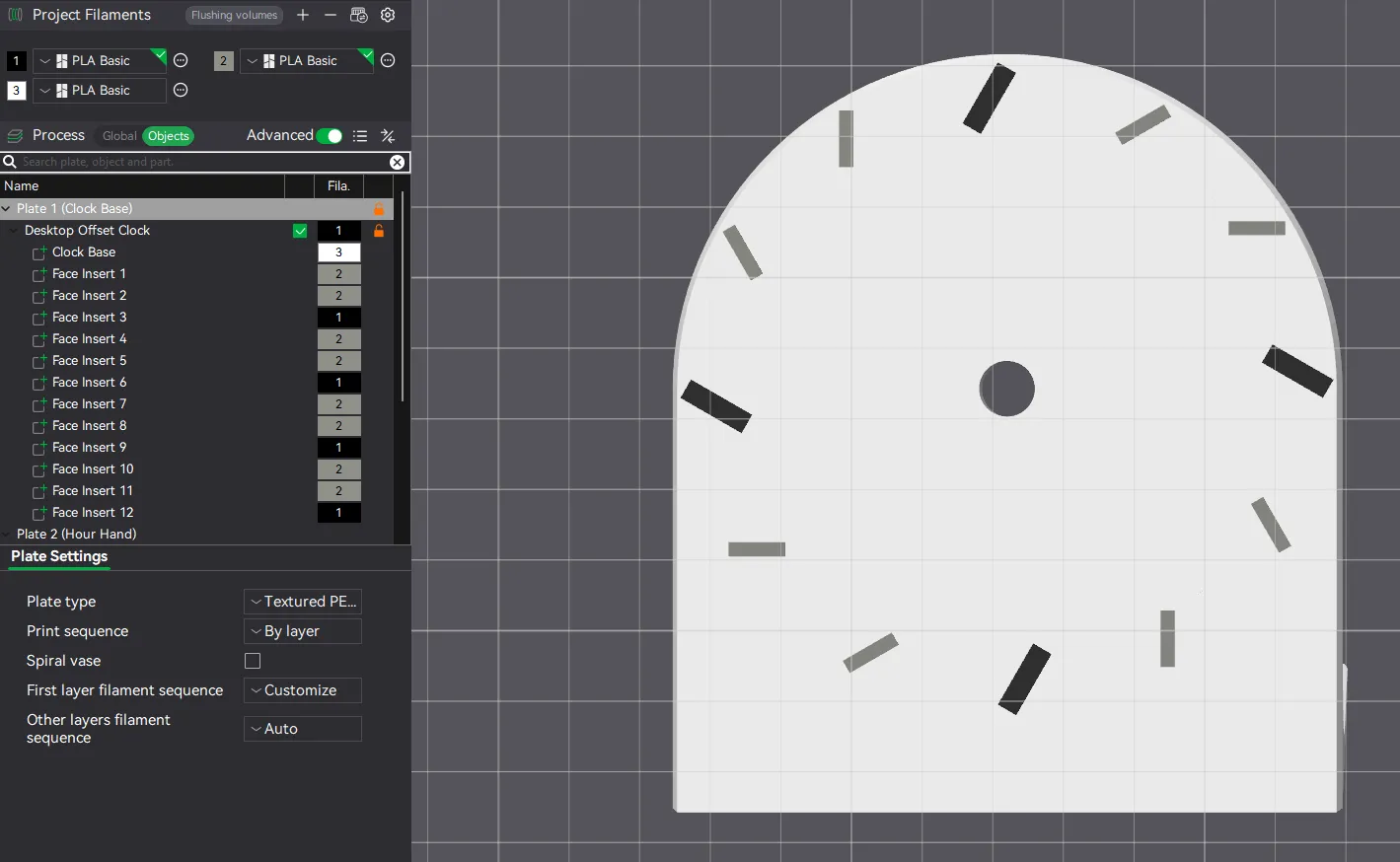Toggle the Advanced mode switch
The height and width of the screenshot is (862, 1400).
[x=330, y=136]
